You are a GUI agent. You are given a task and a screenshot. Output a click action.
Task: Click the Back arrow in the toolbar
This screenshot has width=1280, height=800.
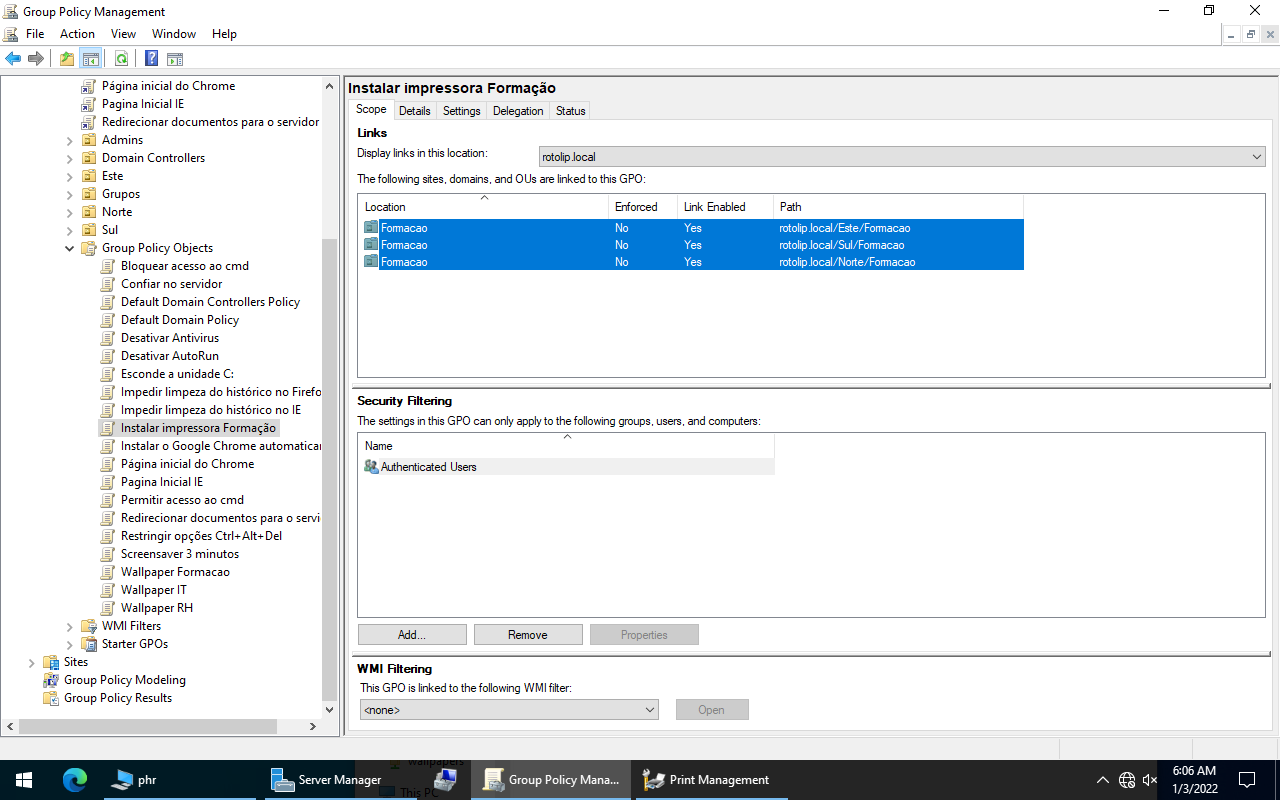(x=13, y=58)
